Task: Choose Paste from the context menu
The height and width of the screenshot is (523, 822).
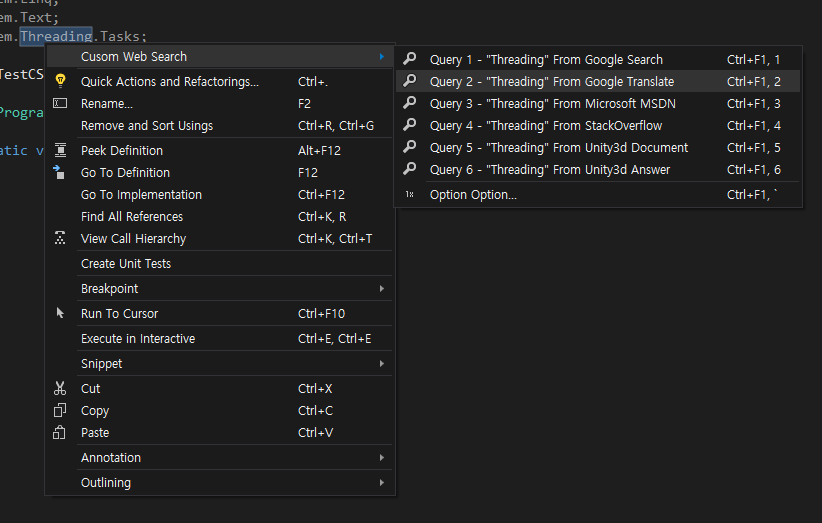Action: point(219,433)
